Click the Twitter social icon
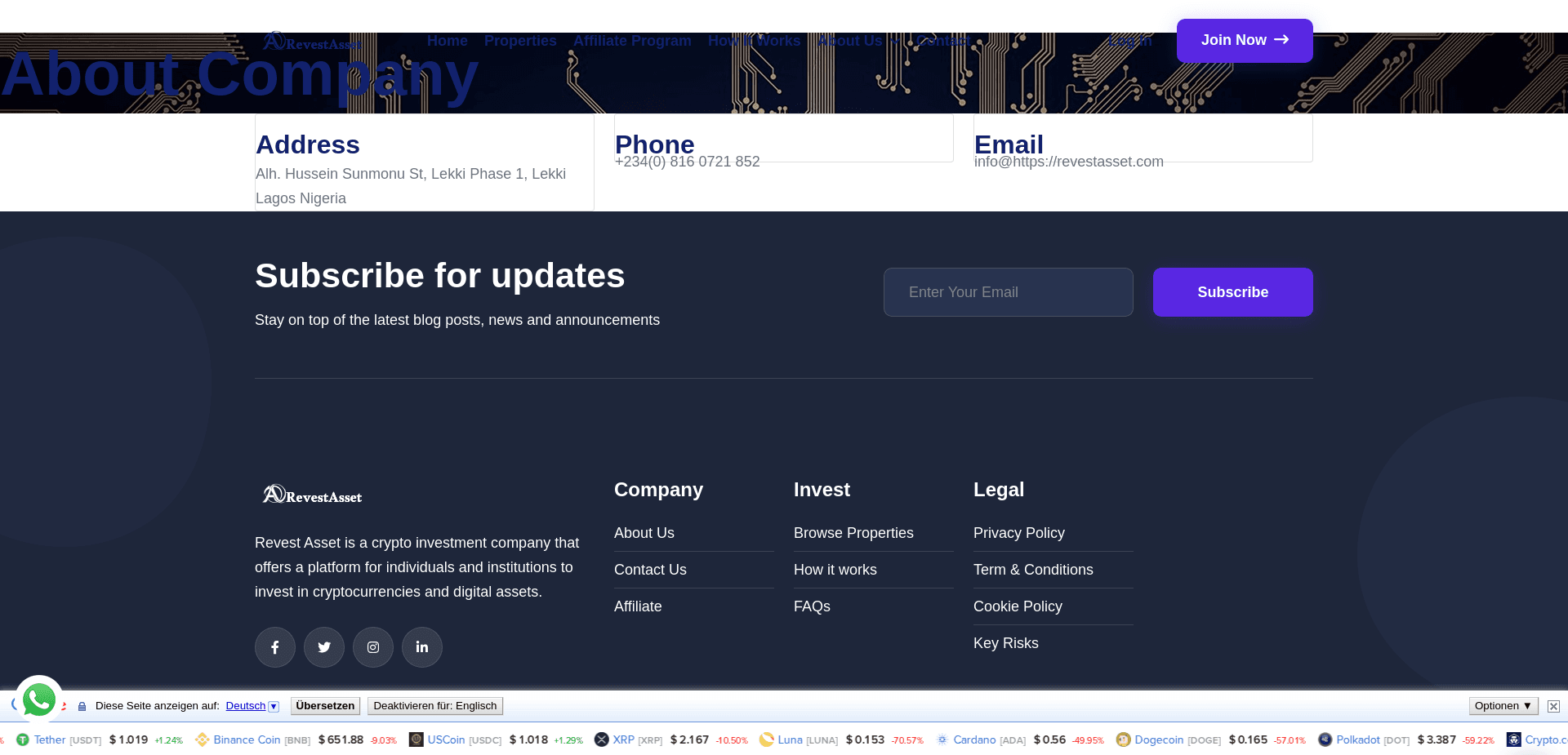Image resolution: width=1568 pixels, height=755 pixels. 323,646
